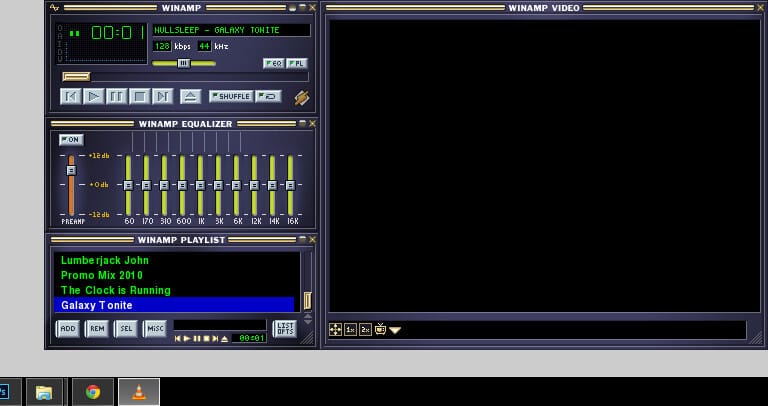The width and height of the screenshot is (768, 406).
Task: Click the Winamp lightning bolt logo
Action: [301, 97]
